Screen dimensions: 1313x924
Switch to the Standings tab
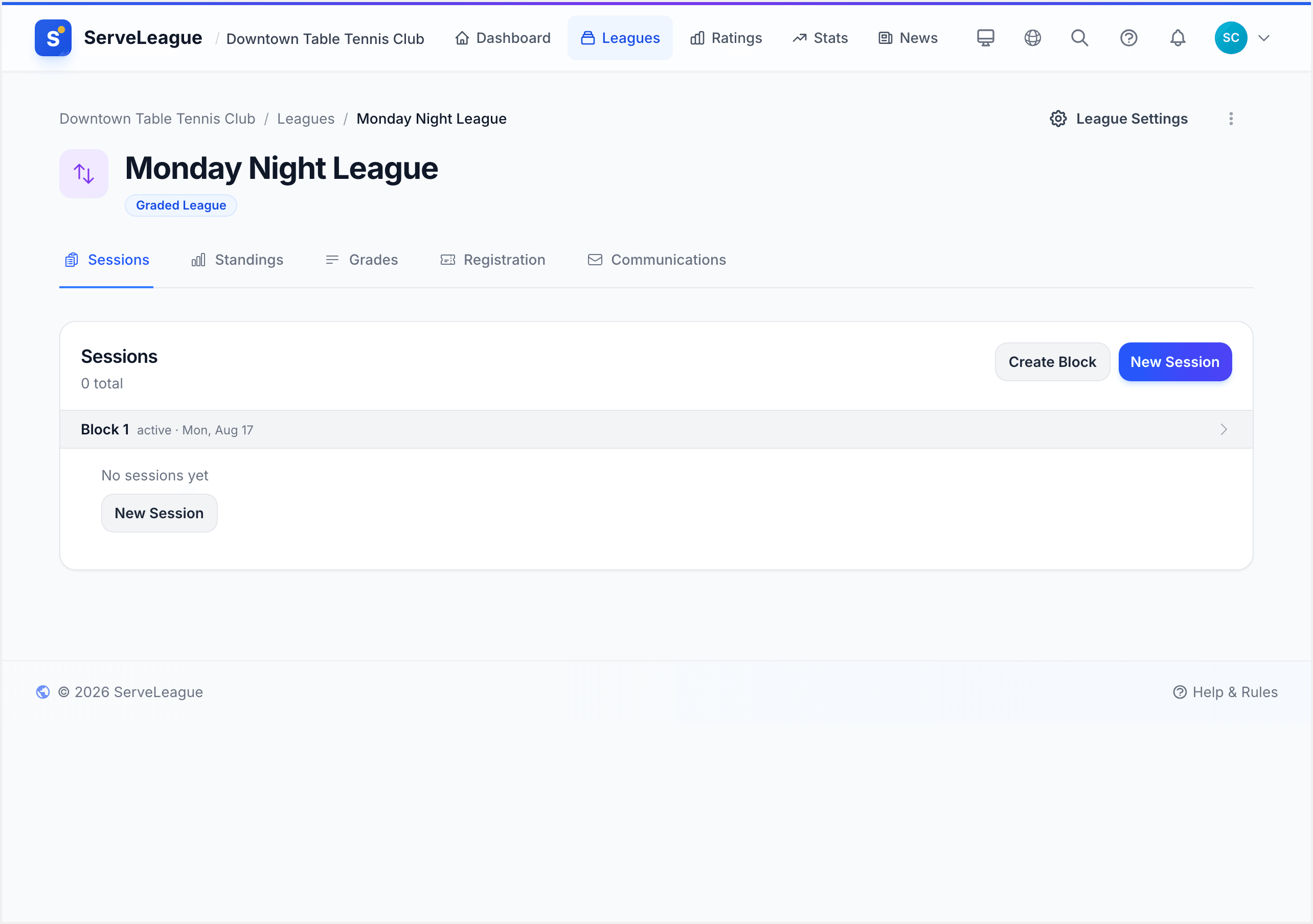point(237,260)
